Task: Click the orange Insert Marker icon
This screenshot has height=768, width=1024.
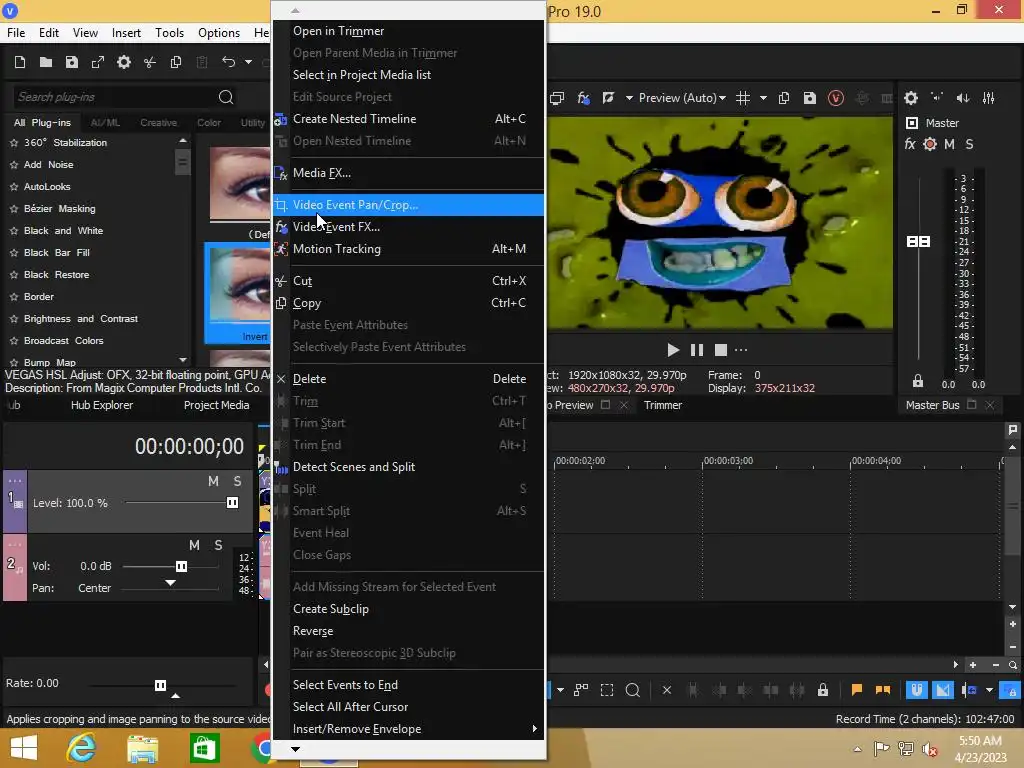Action: [x=857, y=690]
